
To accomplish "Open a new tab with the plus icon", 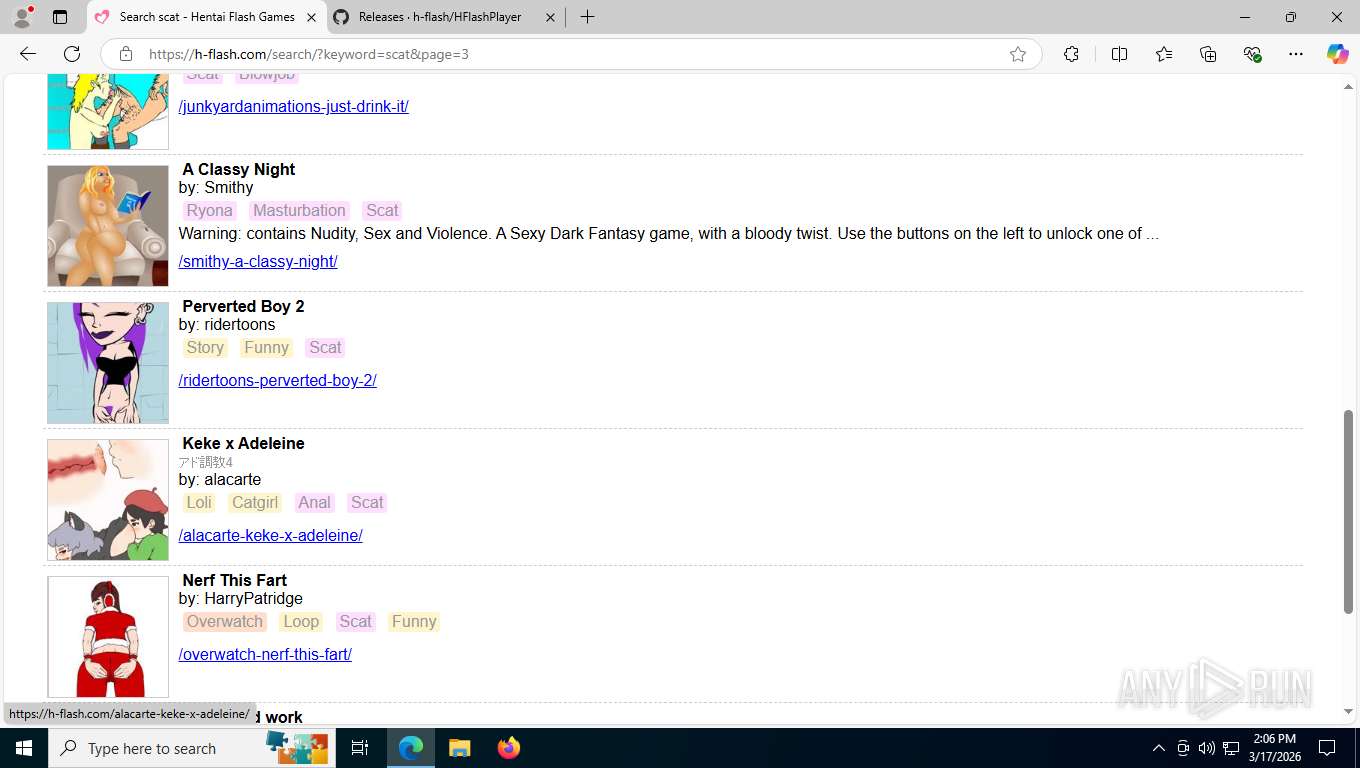I will [x=587, y=17].
